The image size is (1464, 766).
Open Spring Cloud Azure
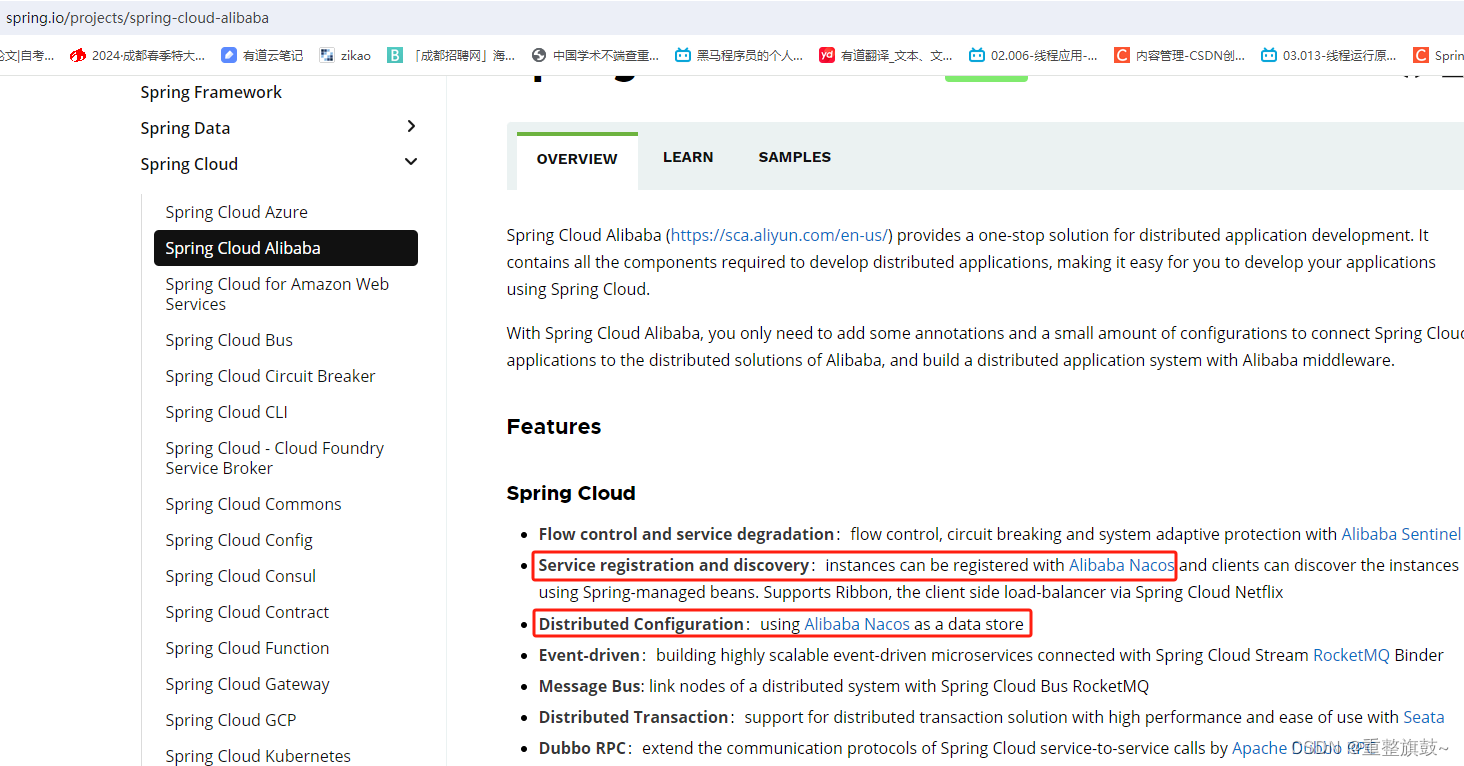point(236,212)
